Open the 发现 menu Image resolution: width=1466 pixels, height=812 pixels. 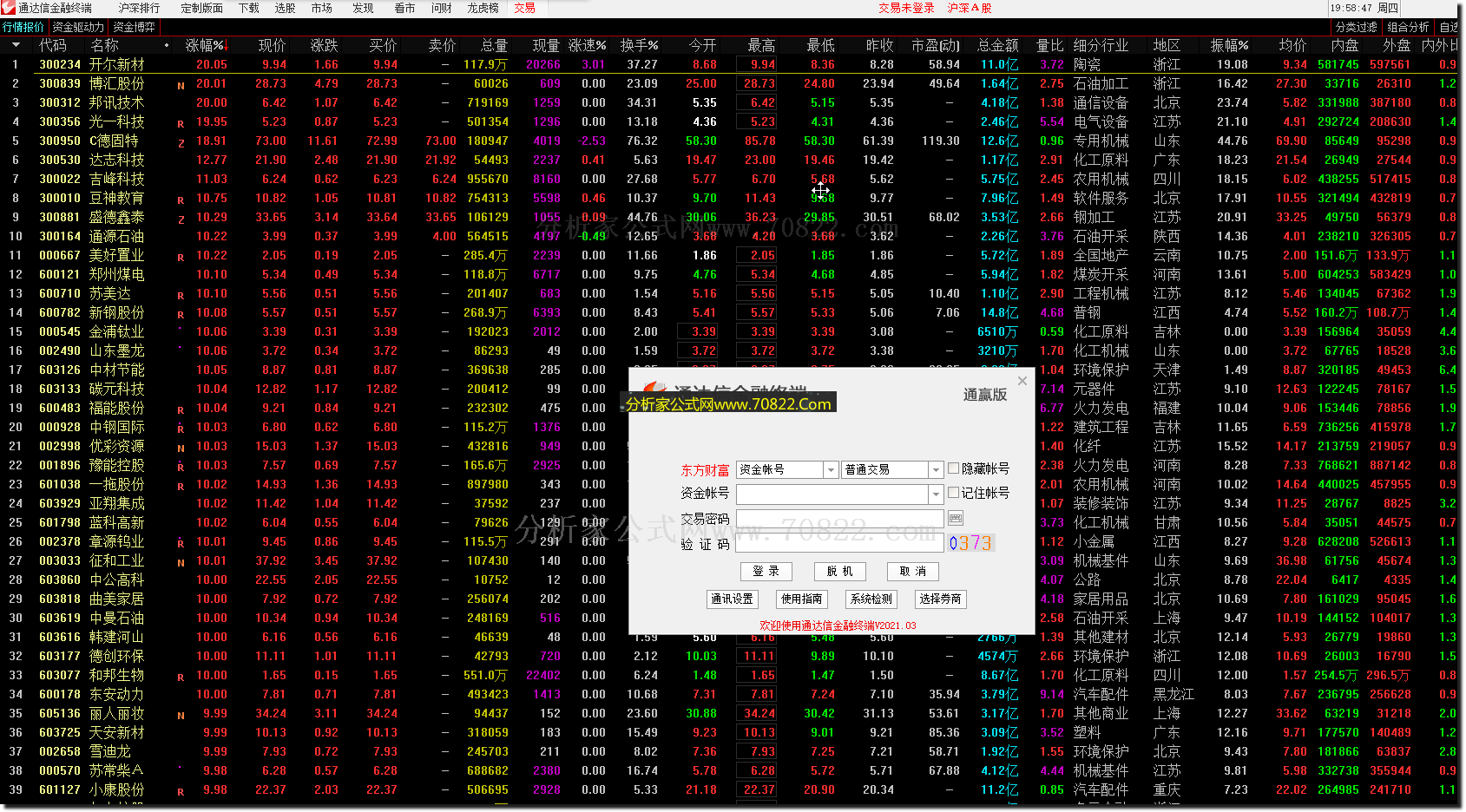tap(363, 8)
